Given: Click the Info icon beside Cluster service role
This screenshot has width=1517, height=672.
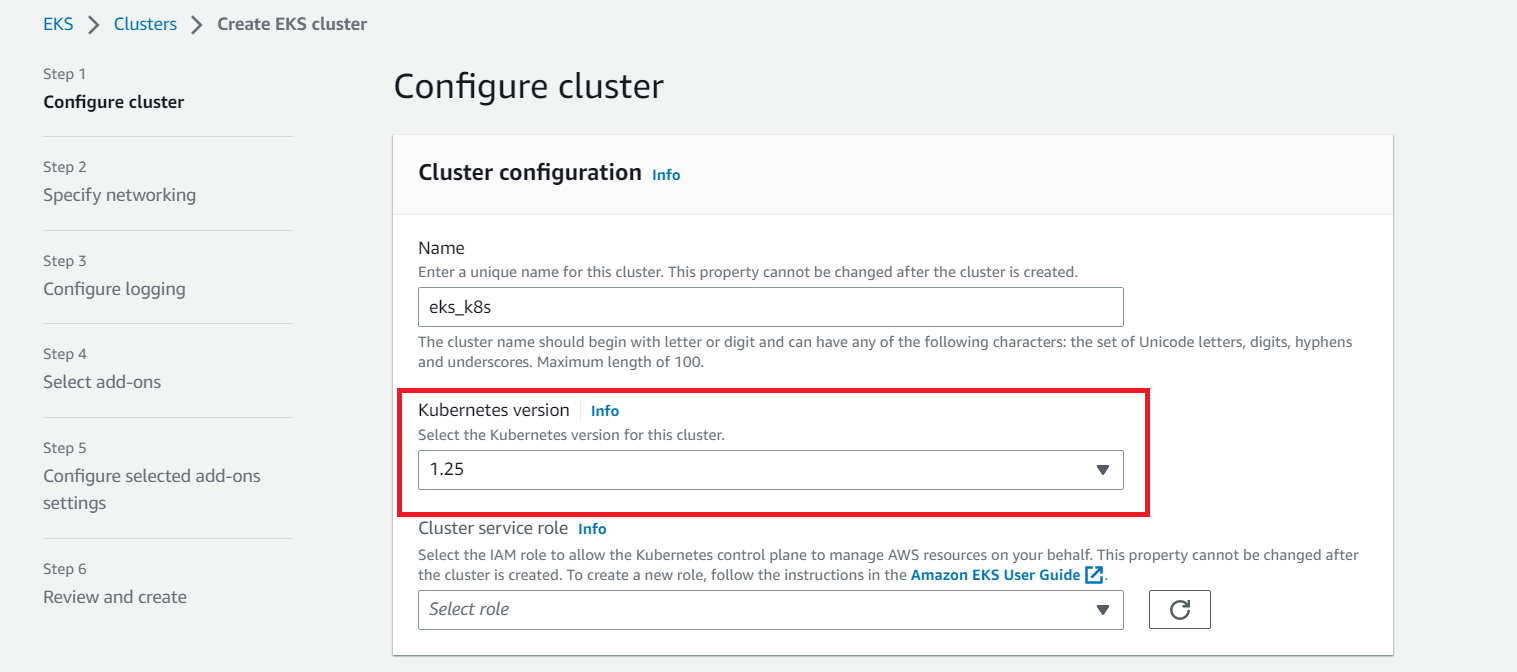Looking at the screenshot, I should pyautogui.click(x=592, y=528).
